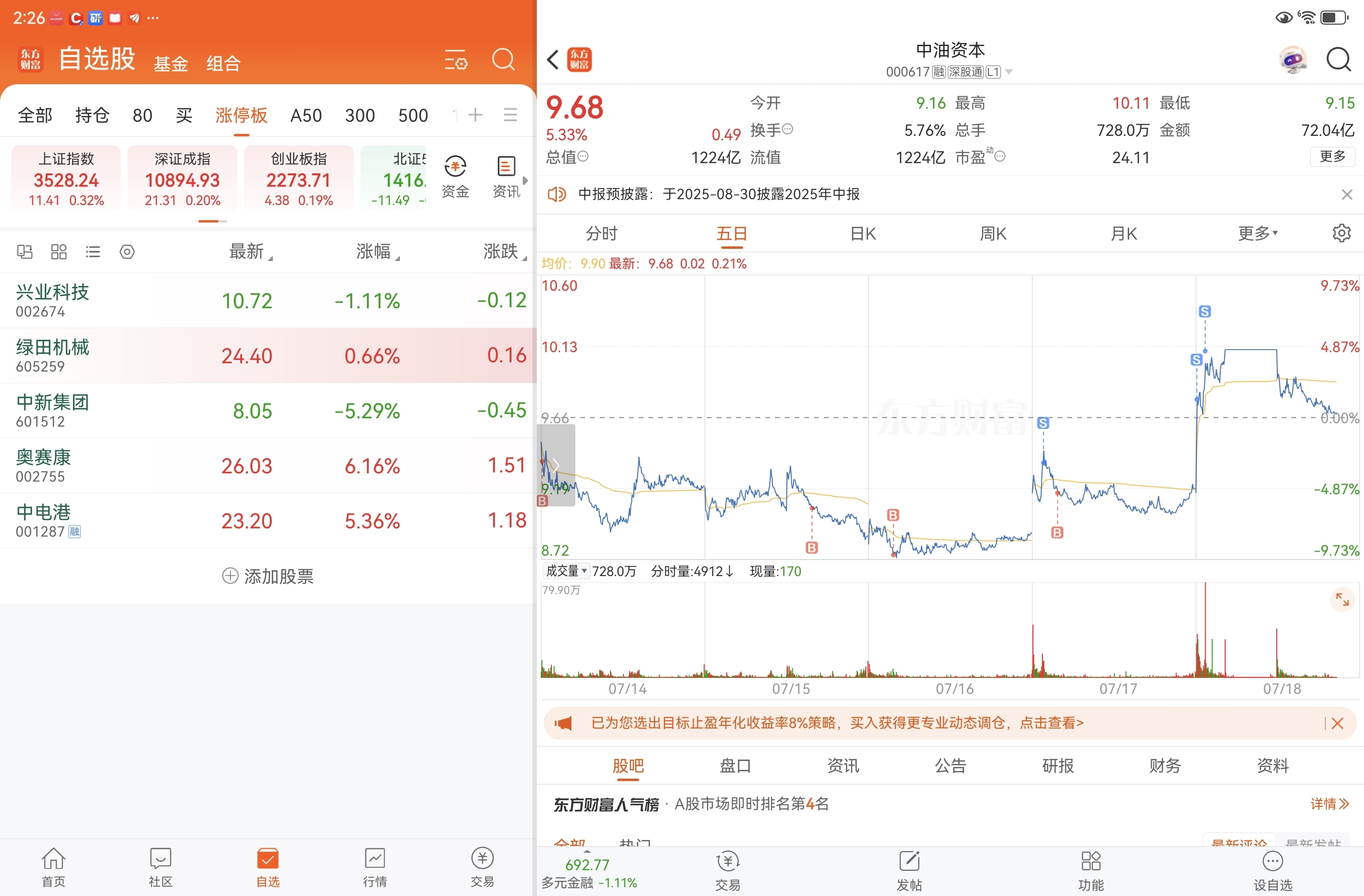Switch watchlist to list view icon

pos(93,251)
